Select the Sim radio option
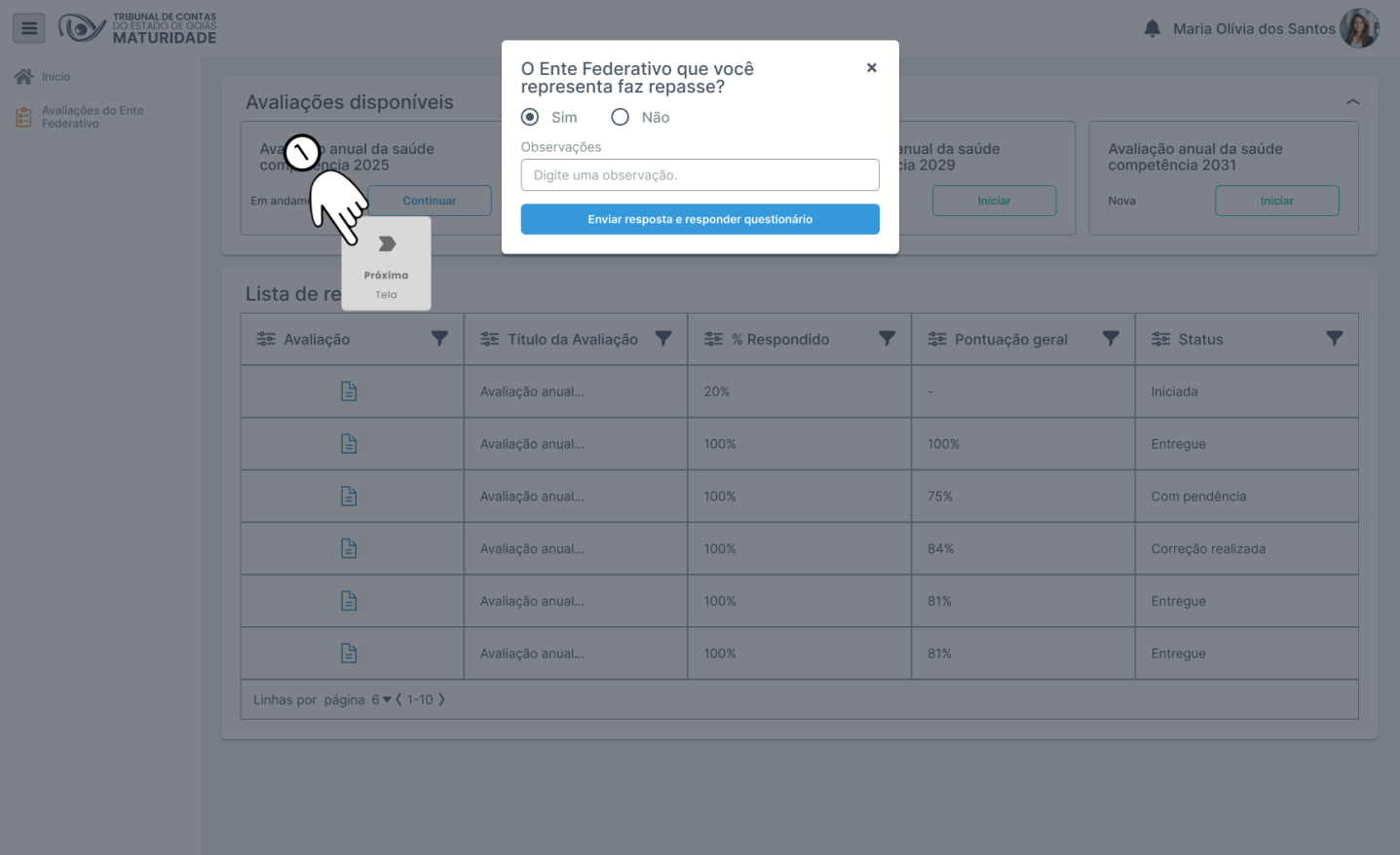Image resolution: width=1400 pixels, height=855 pixels. 530,117
